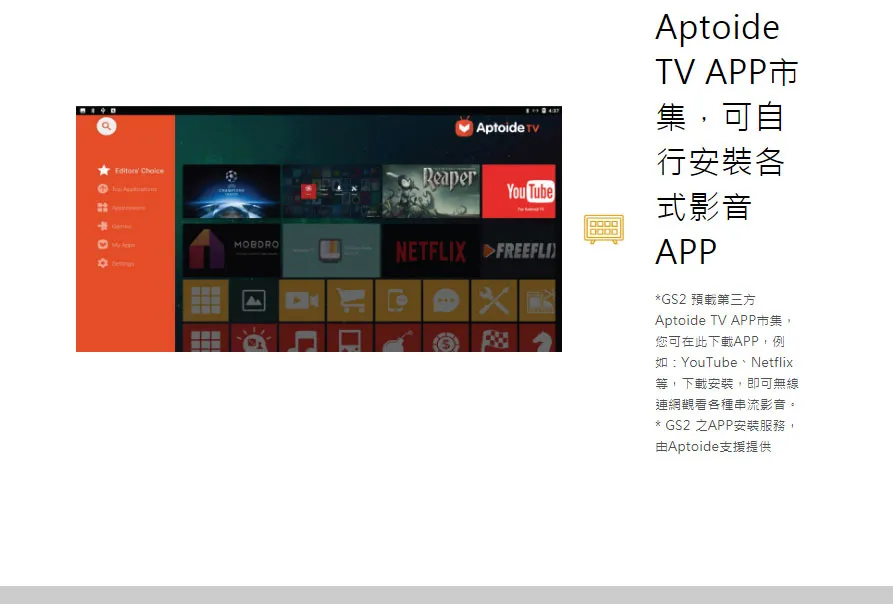
Task: Select the video camera category icon
Action: (x=302, y=300)
